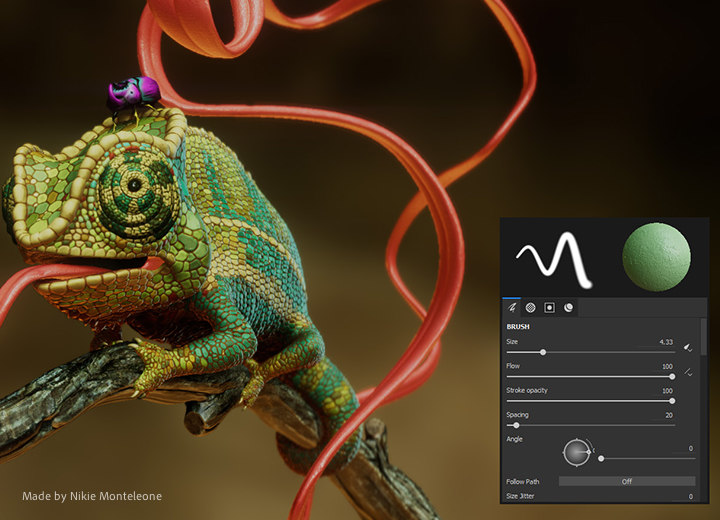The height and width of the screenshot is (520, 720).
Task: Click the Angle dial control
Action: point(577,452)
